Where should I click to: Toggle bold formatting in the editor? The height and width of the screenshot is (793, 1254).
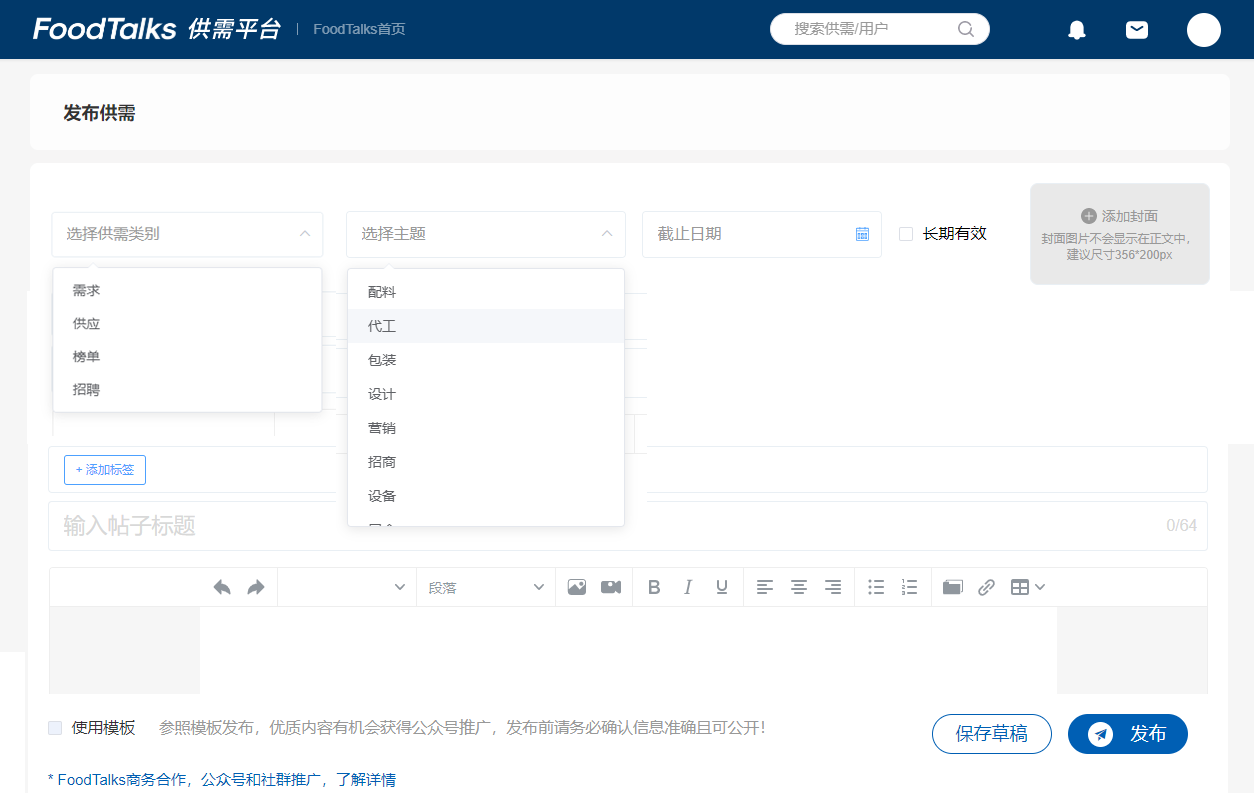(x=654, y=587)
